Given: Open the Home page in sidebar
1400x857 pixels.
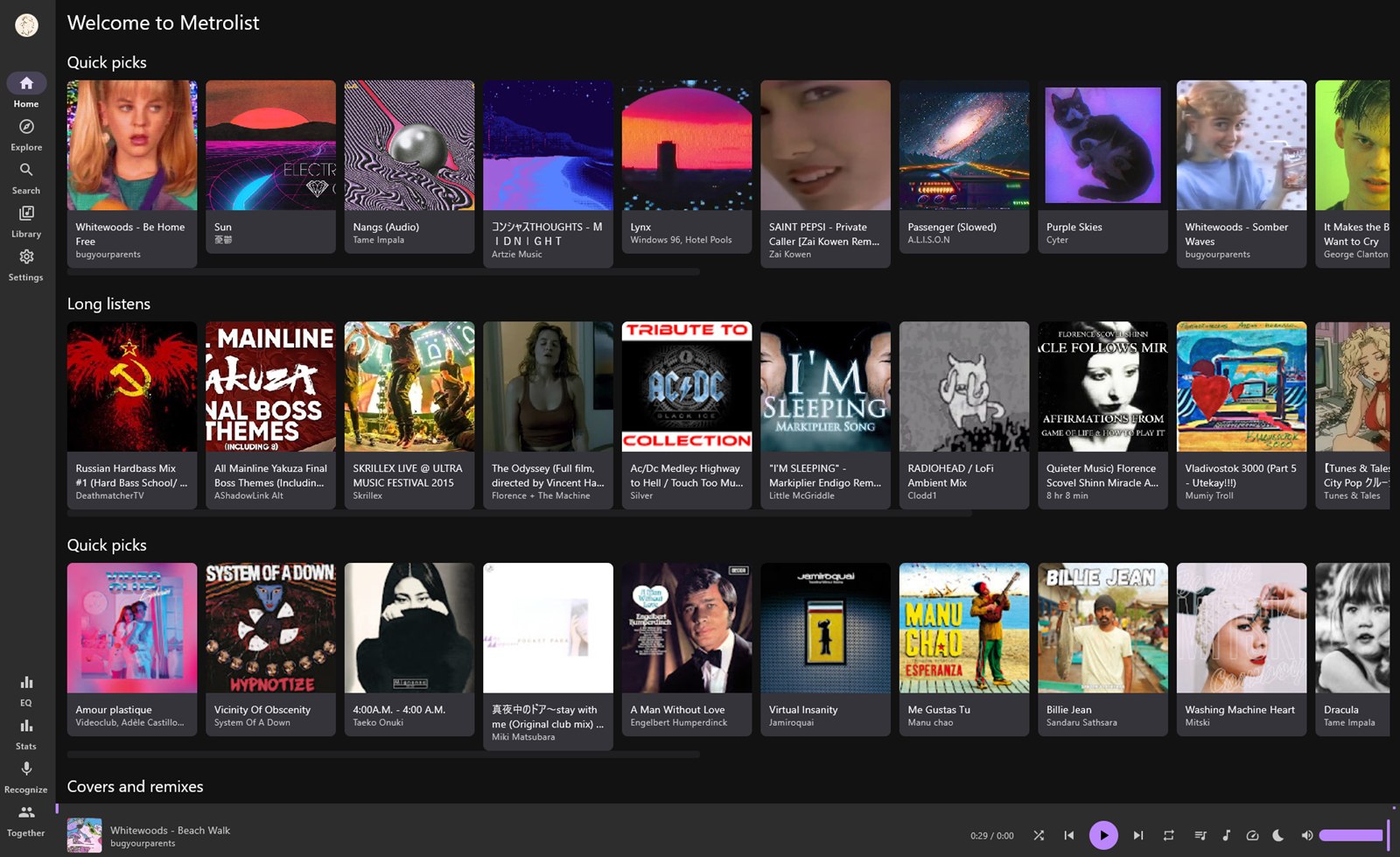Looking at the screenshot, I should [26, 91].
